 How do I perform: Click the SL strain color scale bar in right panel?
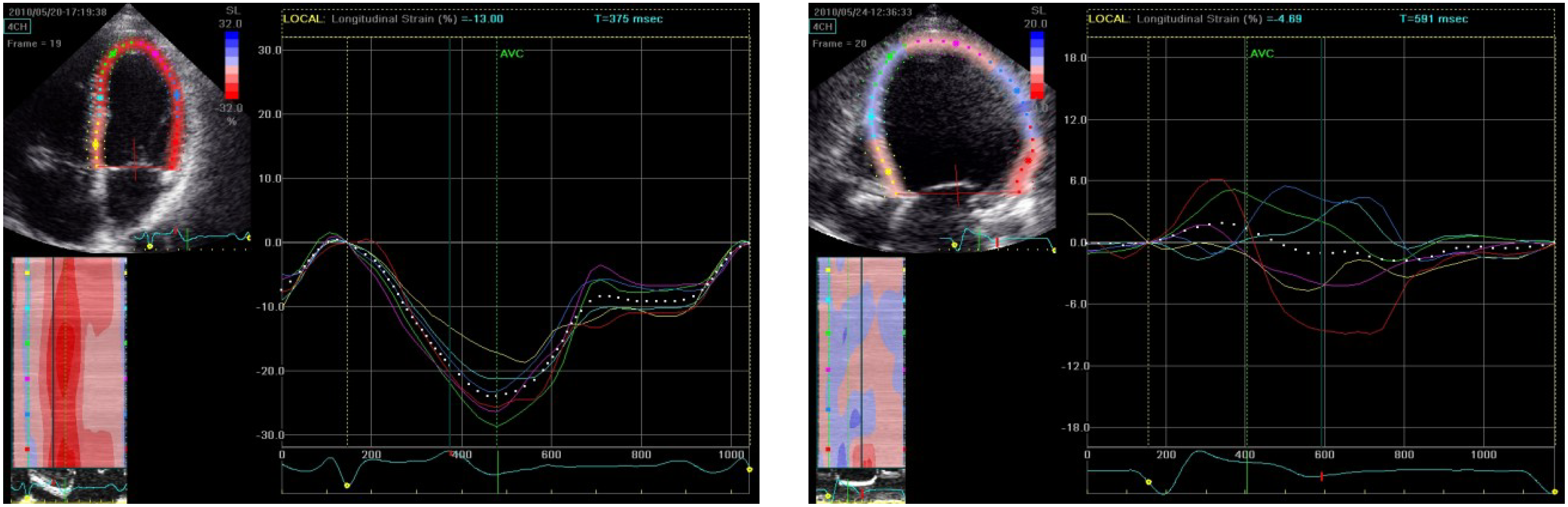[x=1037, y=65]
